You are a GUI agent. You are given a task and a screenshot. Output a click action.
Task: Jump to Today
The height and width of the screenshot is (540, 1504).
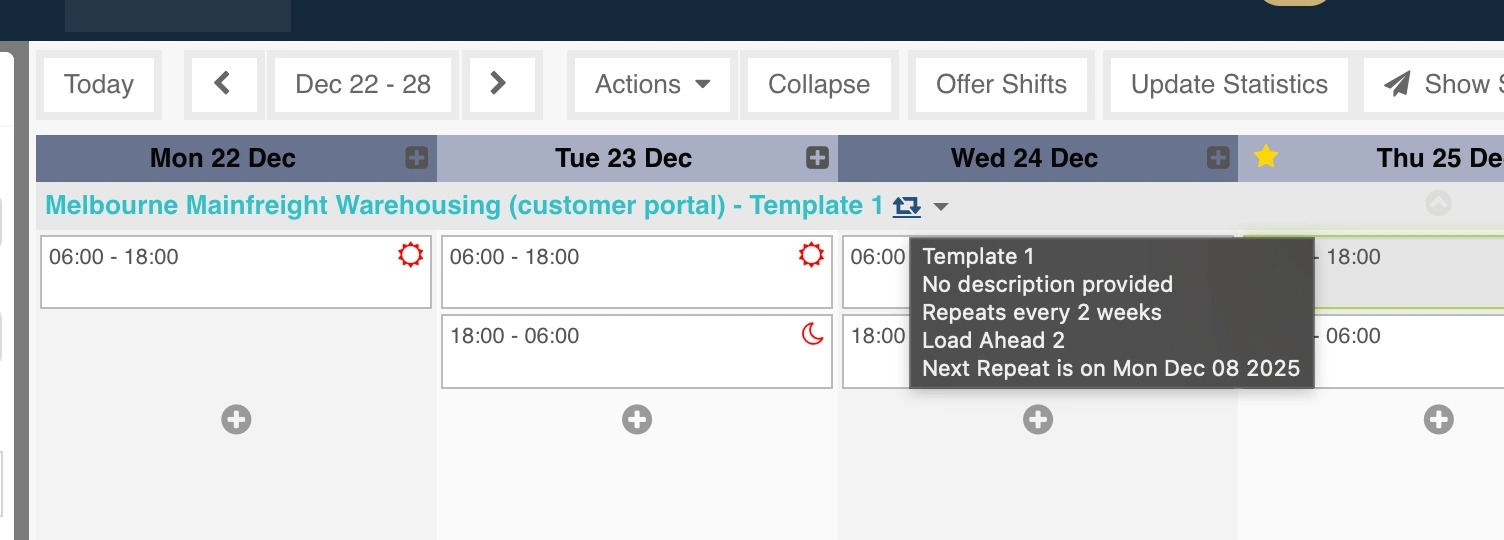(98, 84)
